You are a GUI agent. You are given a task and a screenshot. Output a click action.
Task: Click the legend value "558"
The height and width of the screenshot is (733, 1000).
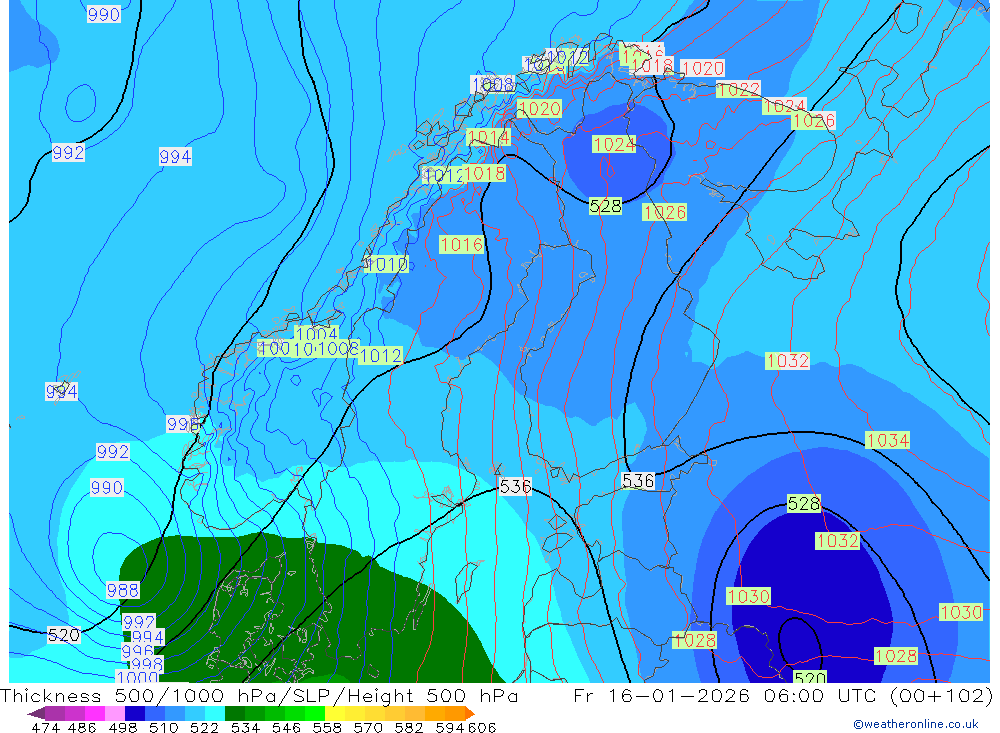point(327,727)
